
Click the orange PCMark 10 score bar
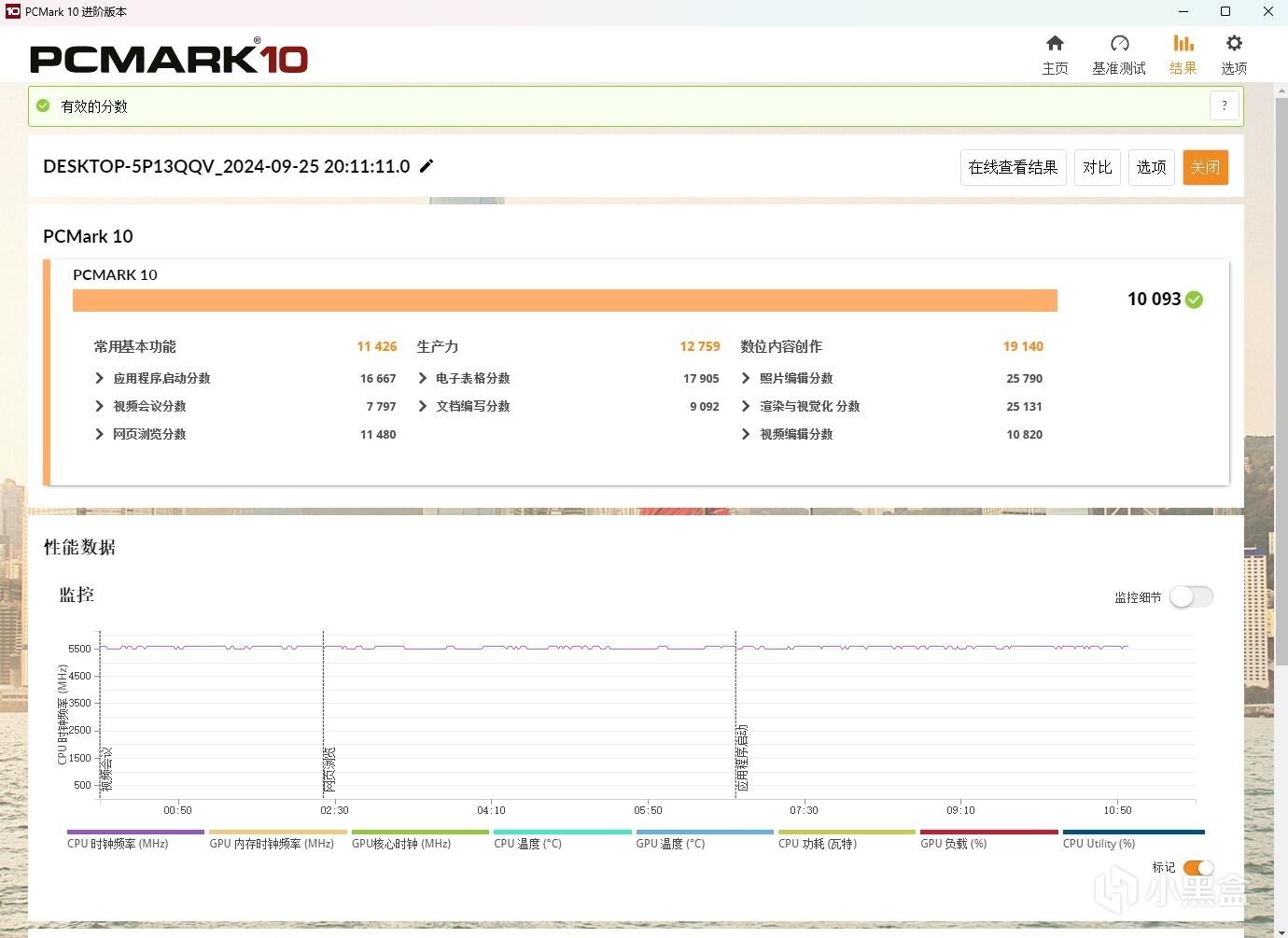pyautogui.click(x=565, y=301)
